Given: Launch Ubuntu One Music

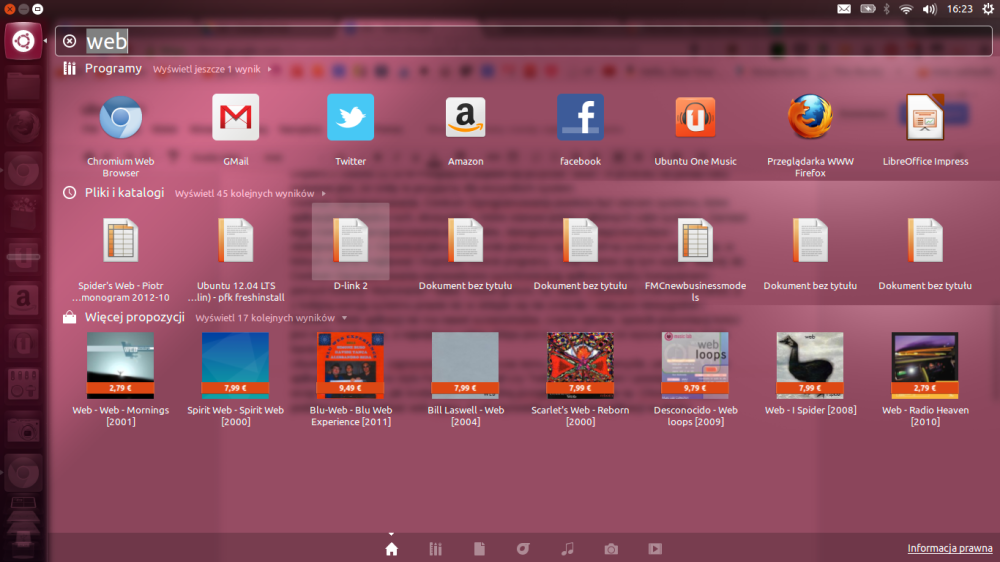Looking at the screenshot, I should tap(695, 117).
